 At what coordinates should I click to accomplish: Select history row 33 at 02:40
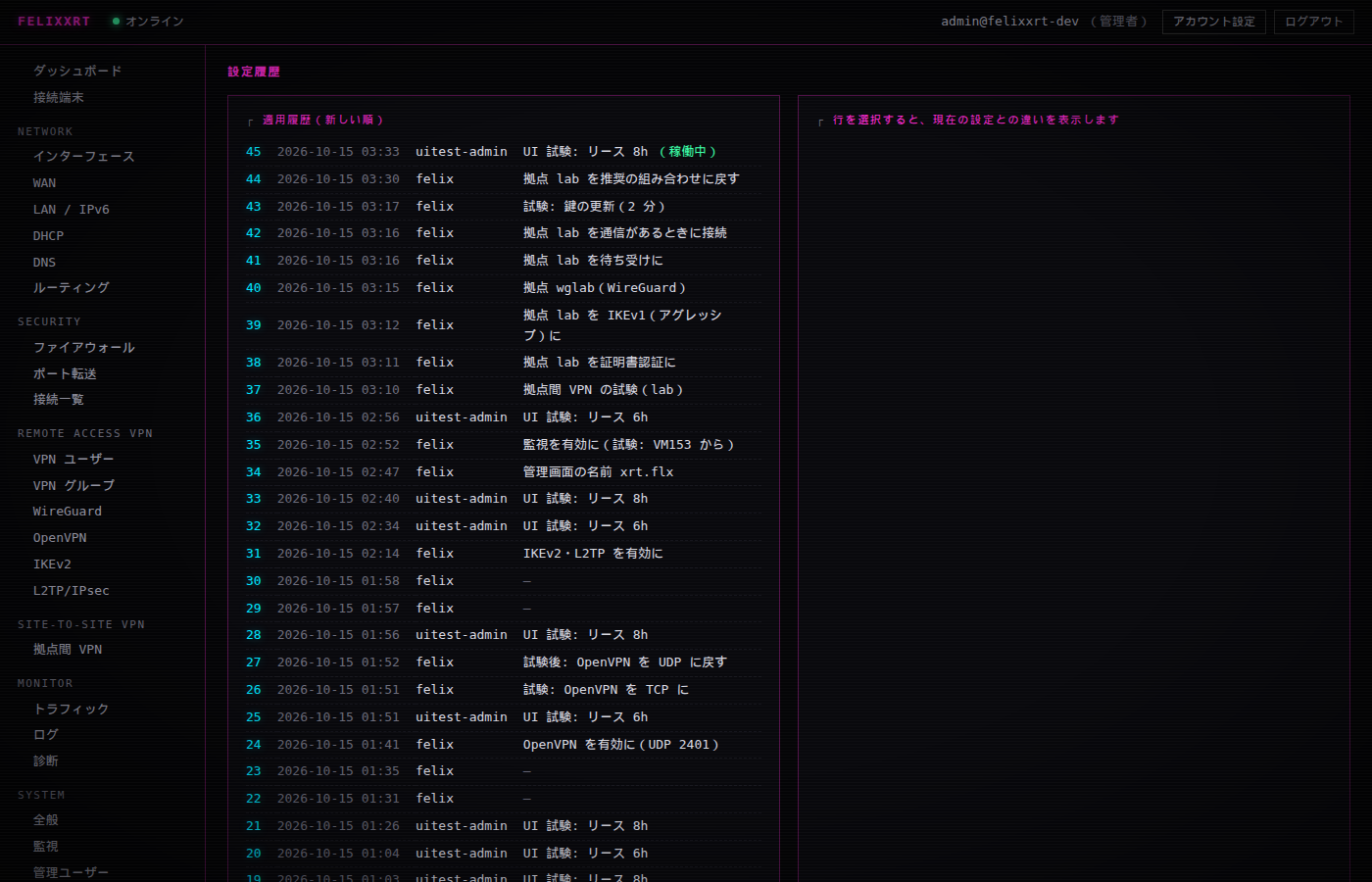pos(503,499)
